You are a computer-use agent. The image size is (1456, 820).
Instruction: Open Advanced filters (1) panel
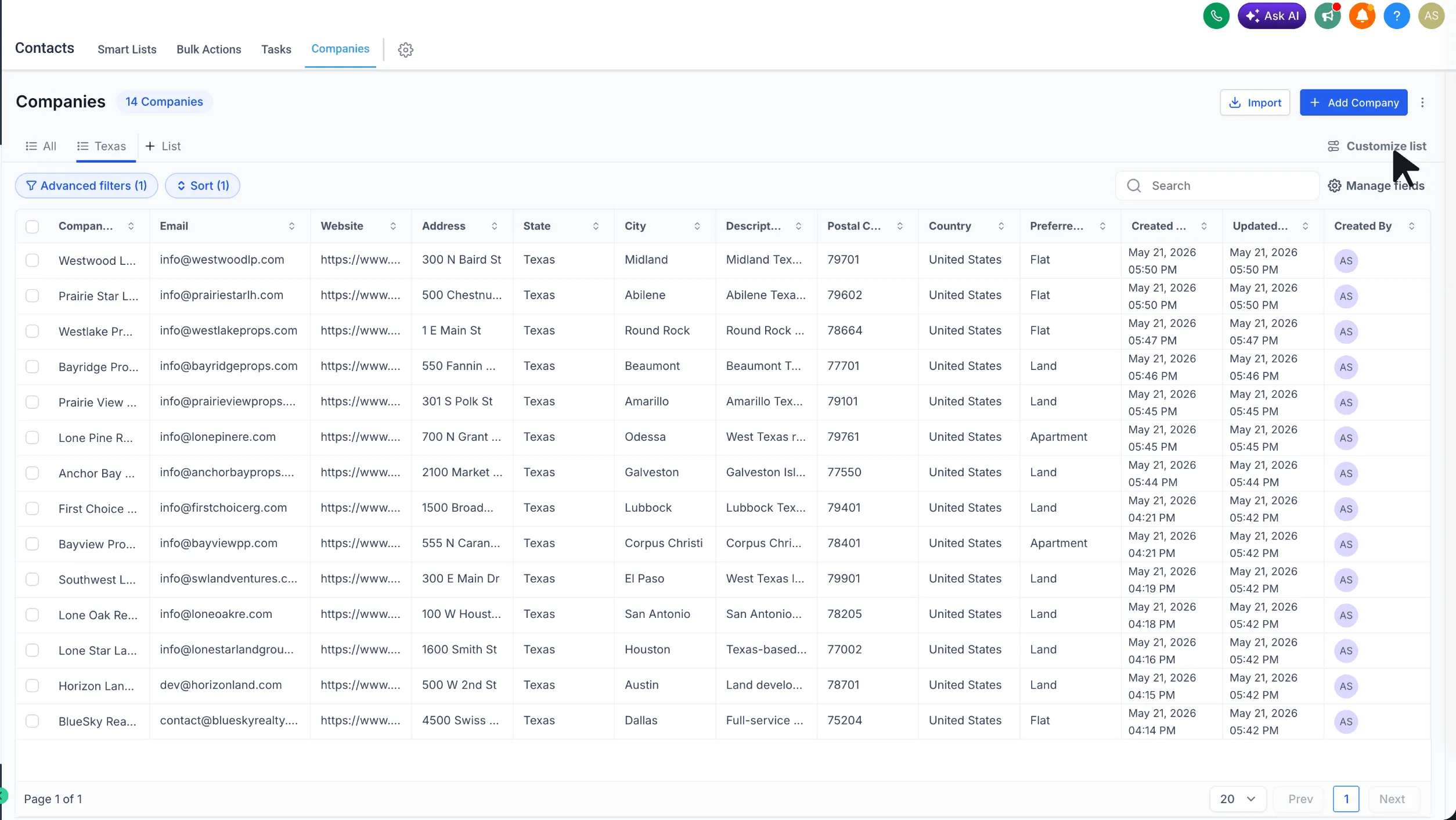coord(87,186)
